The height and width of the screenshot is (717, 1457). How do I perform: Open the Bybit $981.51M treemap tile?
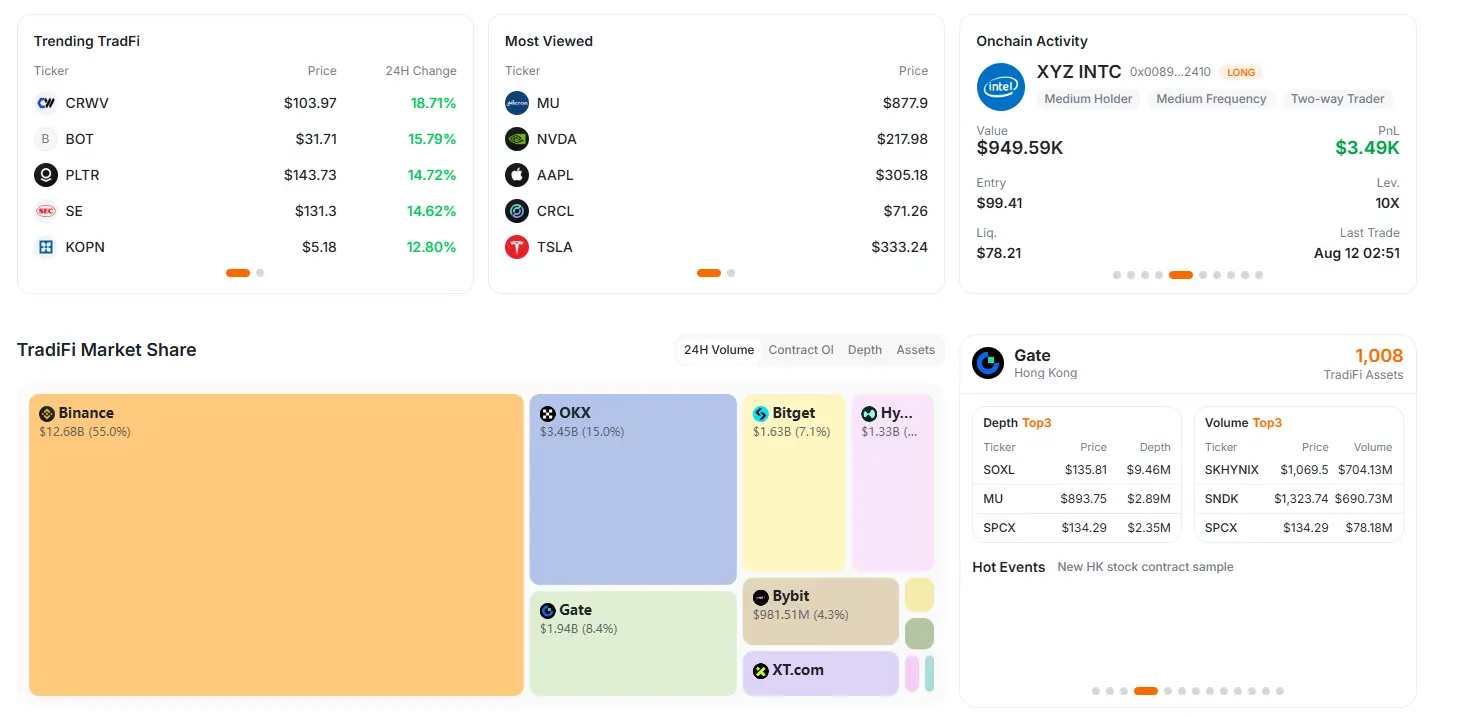pos(821,611)
